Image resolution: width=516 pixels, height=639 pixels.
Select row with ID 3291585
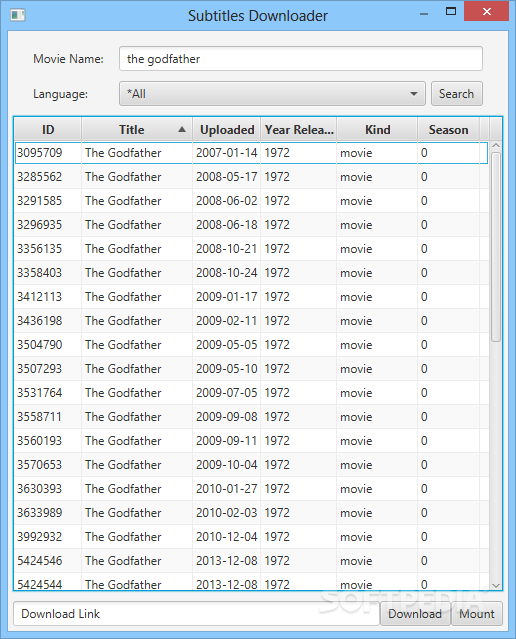tap(251, 201)
